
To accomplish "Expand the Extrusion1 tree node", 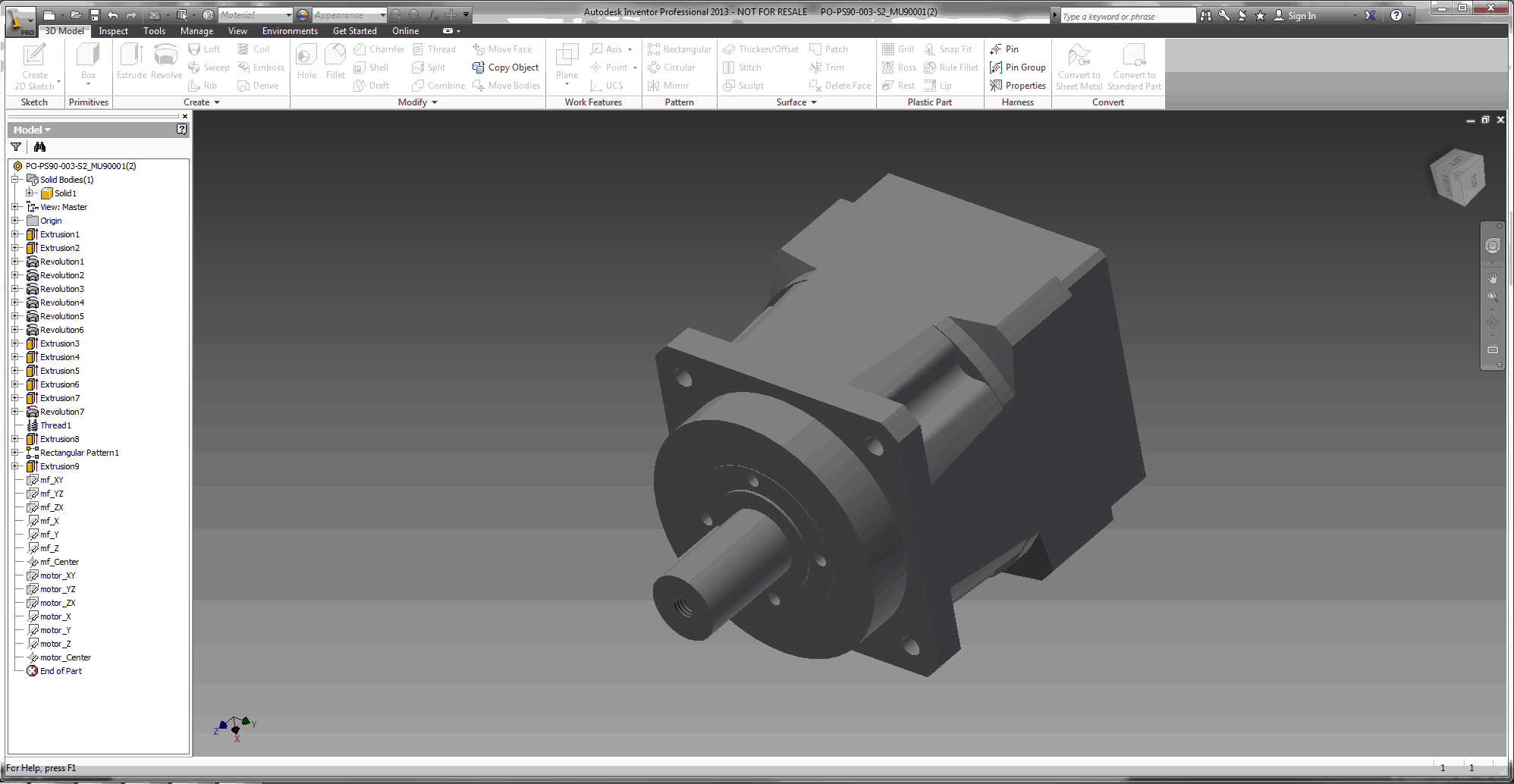I will point(15,234).
